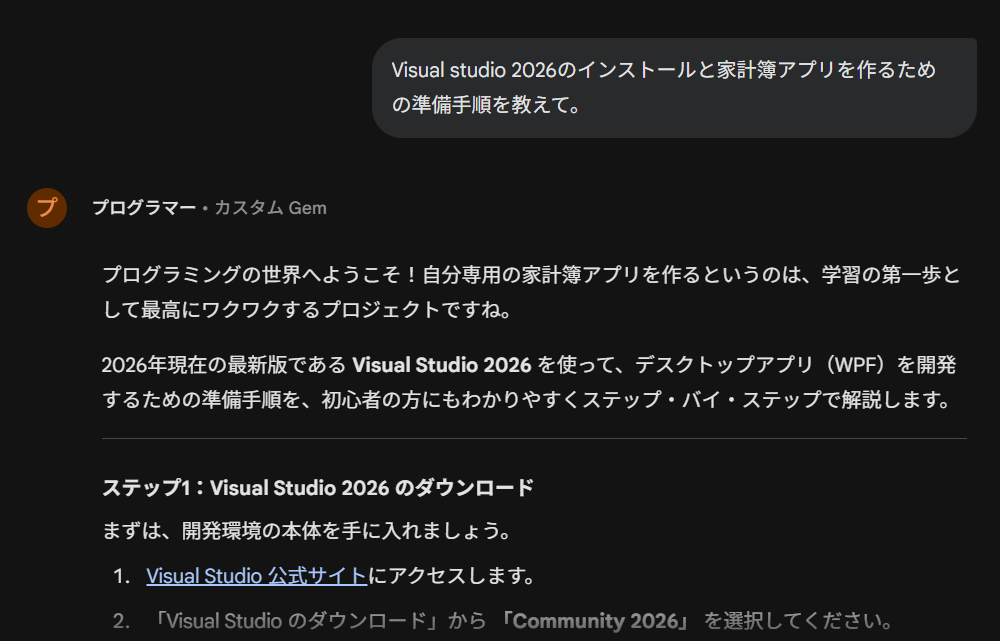Click the horizontal divider above ステップ1
1000x641 pixels.
[534, 438]
